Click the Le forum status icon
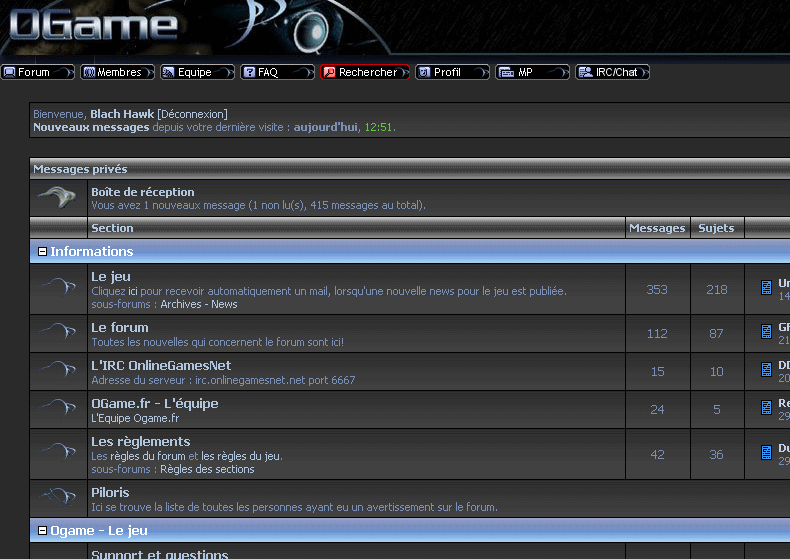790x559 pixels. coord(58,331)
